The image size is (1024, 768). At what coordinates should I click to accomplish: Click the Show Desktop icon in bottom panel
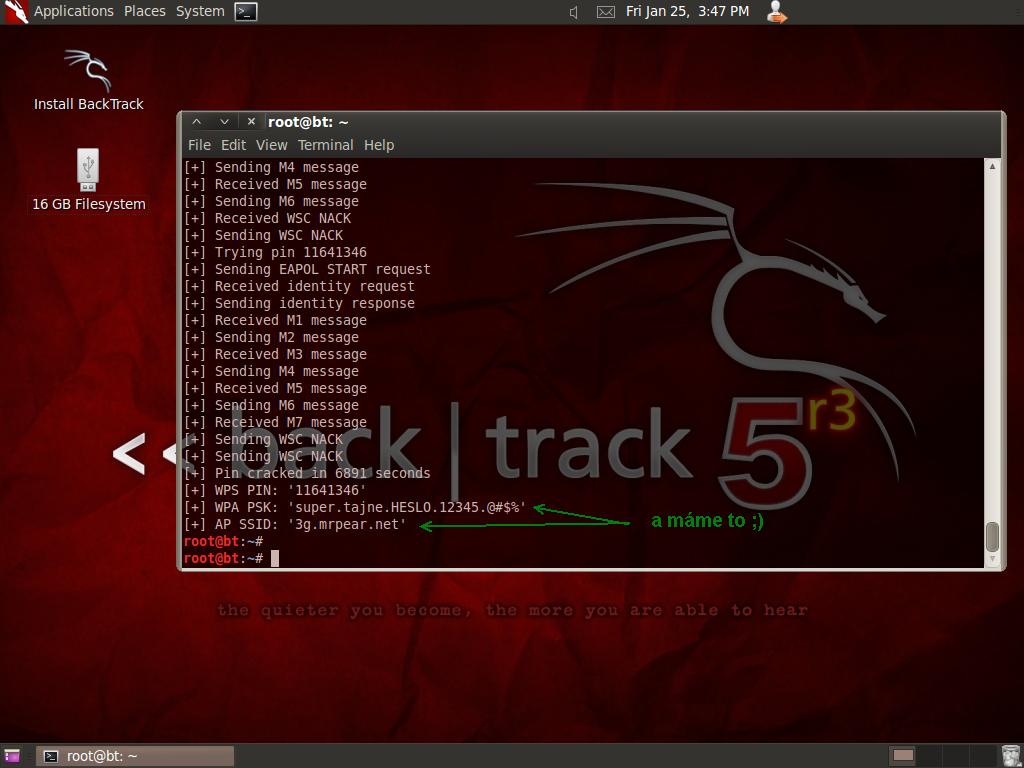11,756
